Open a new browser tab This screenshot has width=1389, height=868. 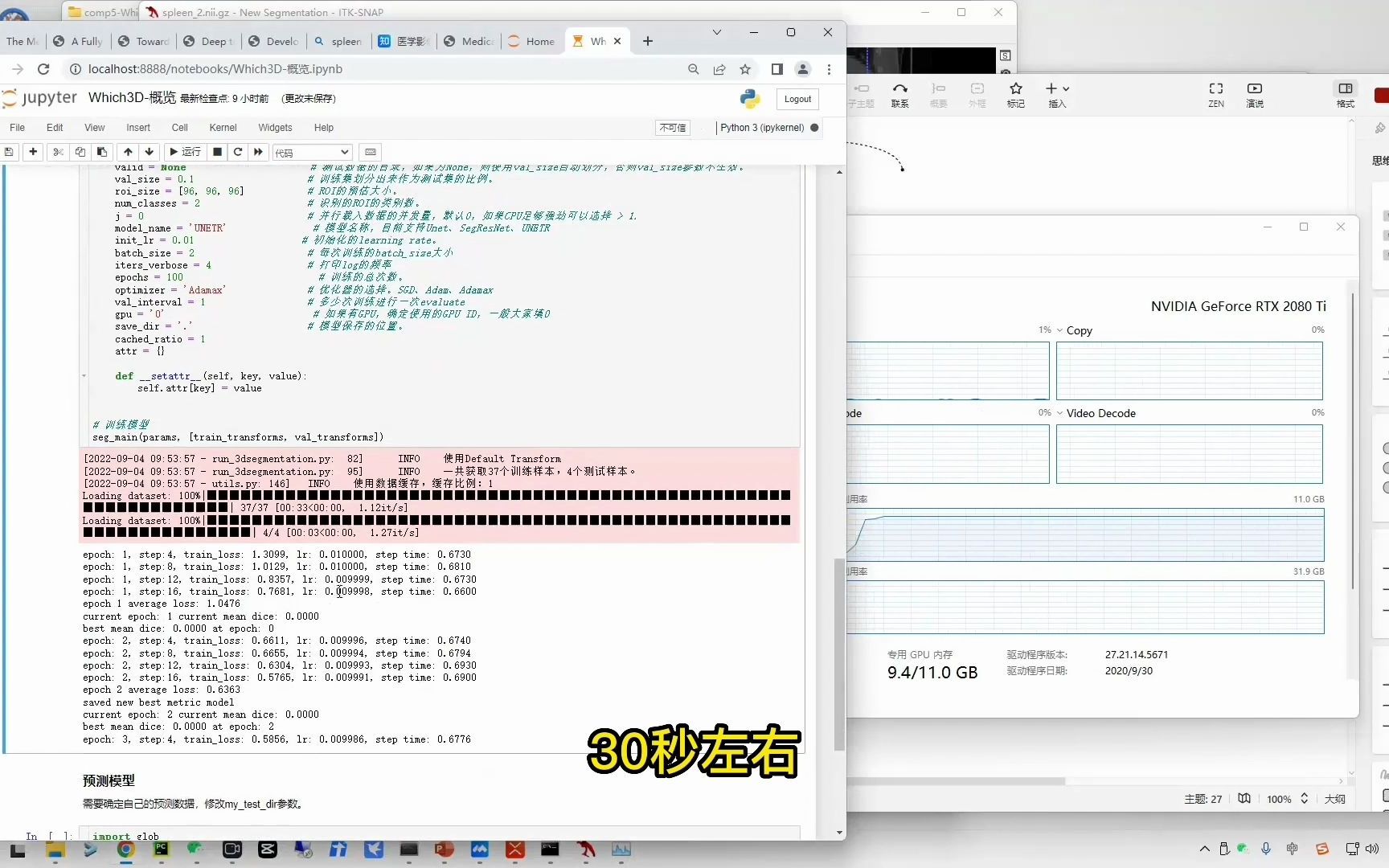coord(648,41)
